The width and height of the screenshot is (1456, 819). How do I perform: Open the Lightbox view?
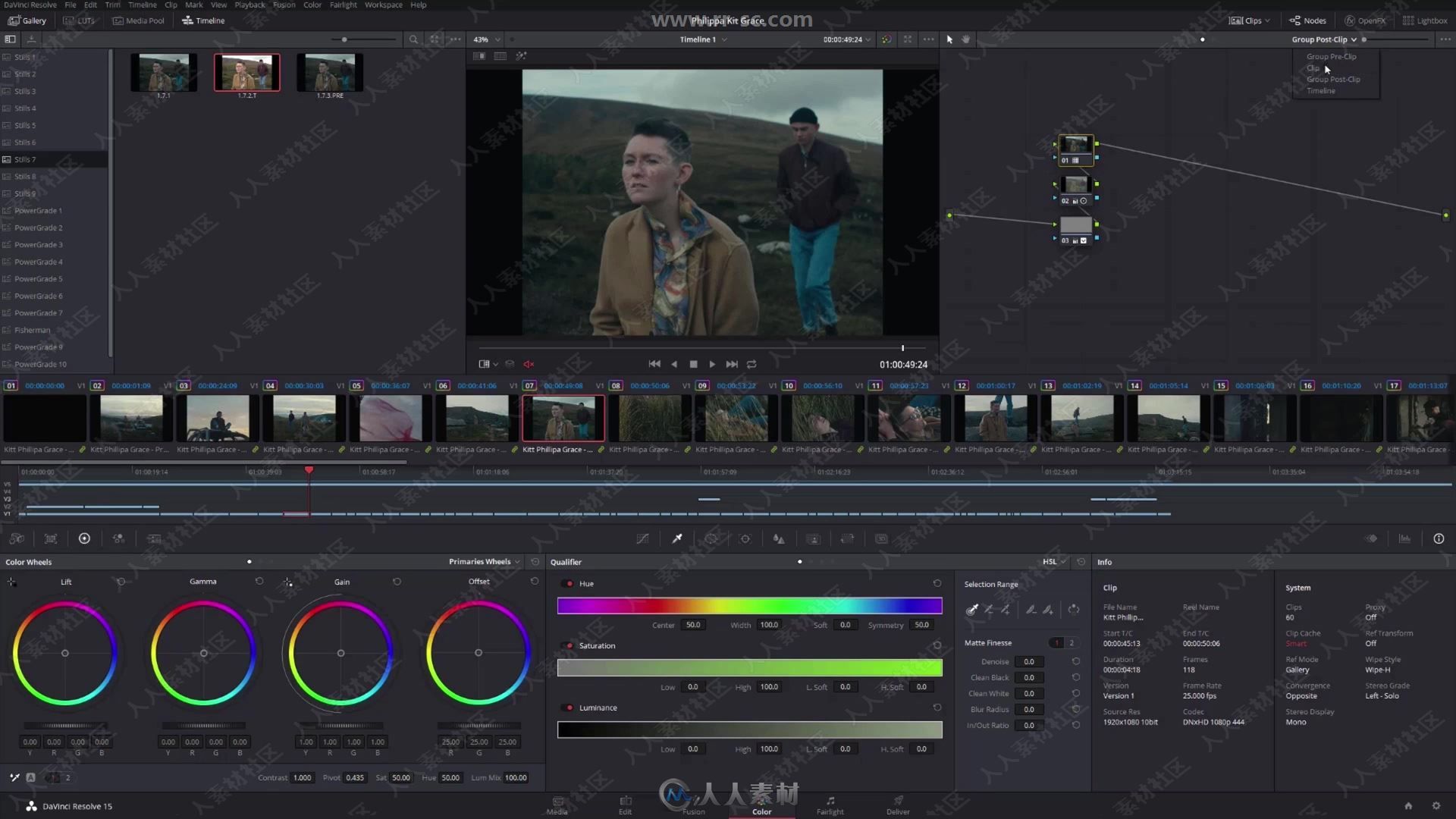pyautogui.click(x=1424, y=20)
